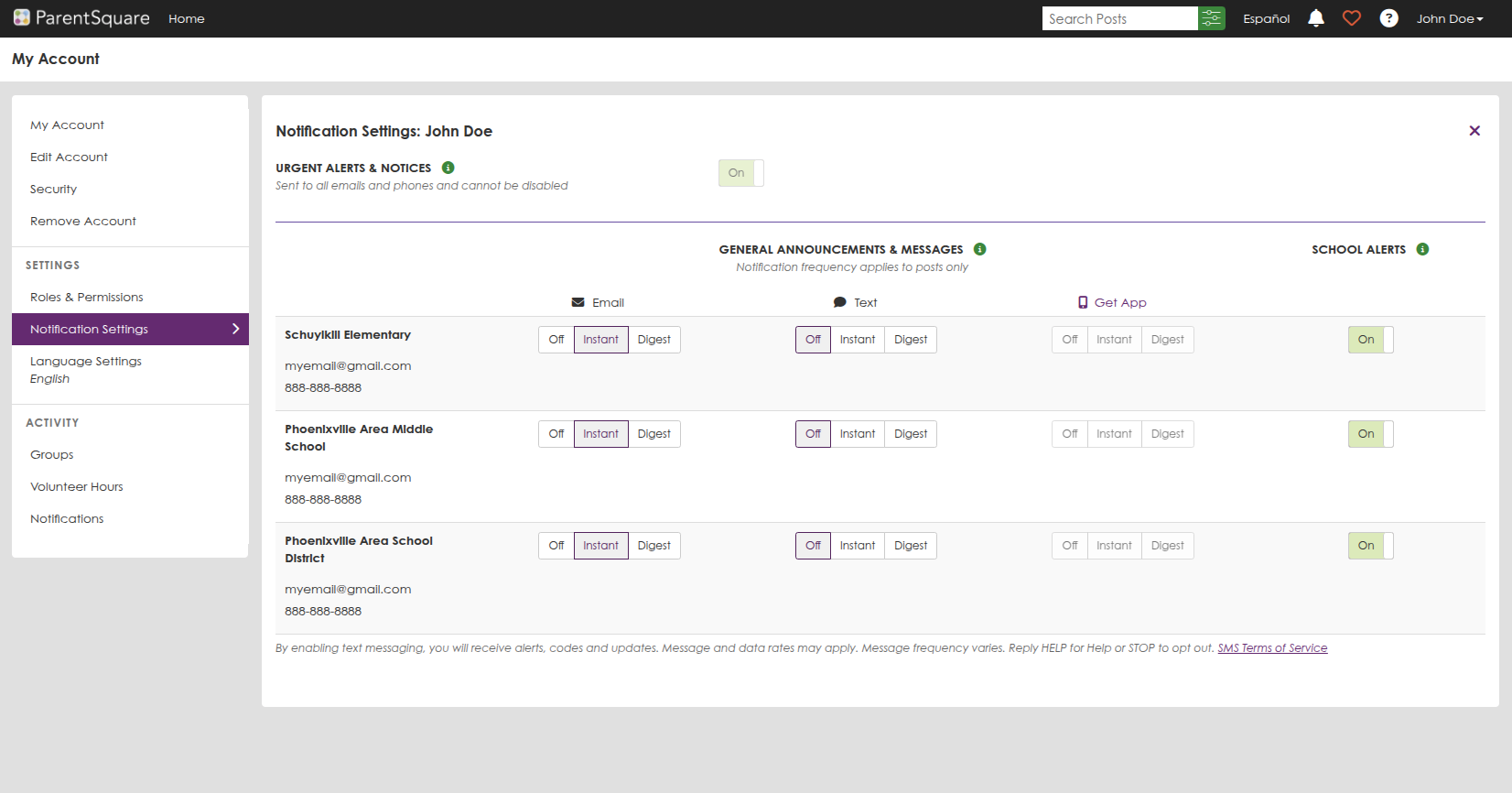Set Phoenixville School District email to Instant

click(x=601, y=546)
